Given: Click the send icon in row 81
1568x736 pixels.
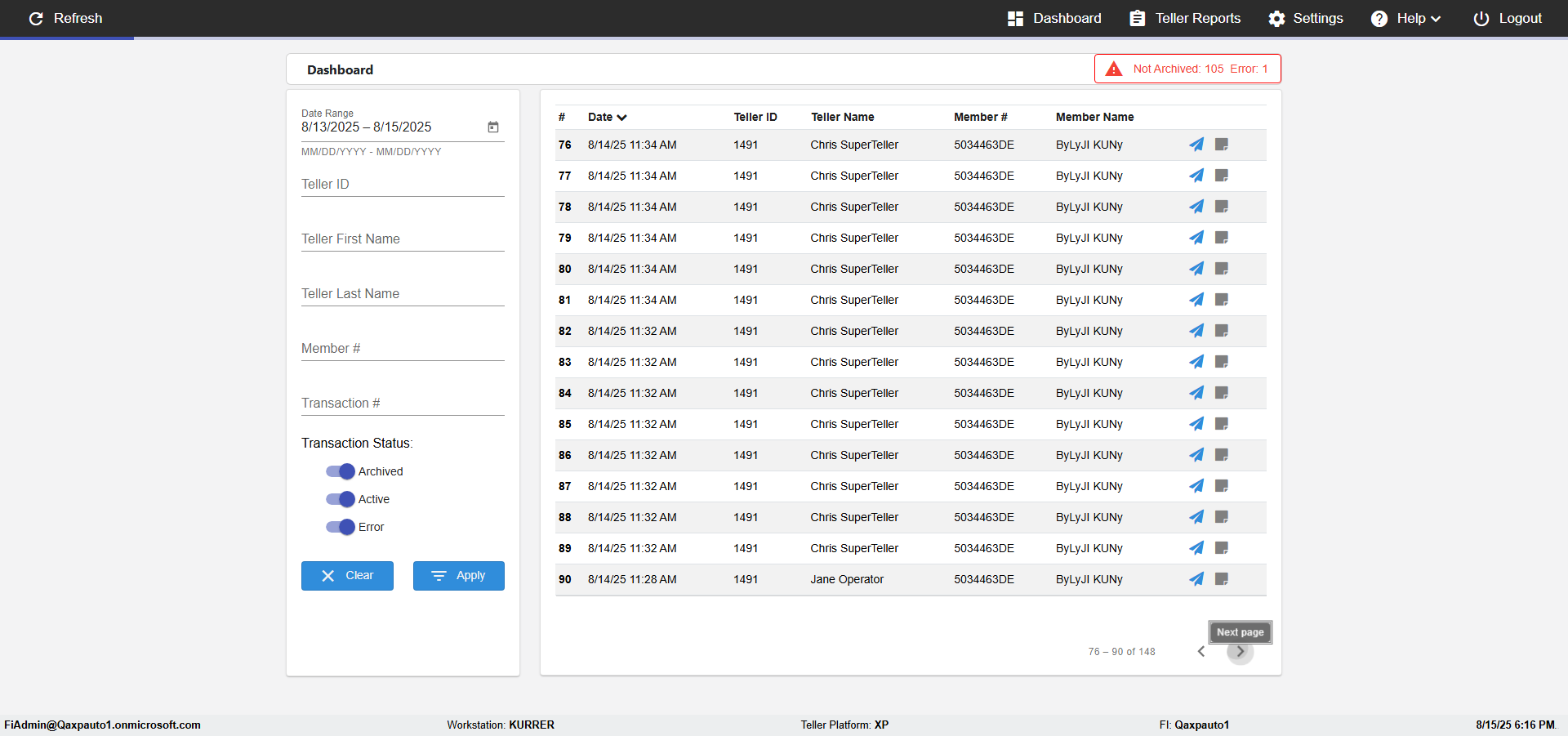Looking at the screenshot, I should pyautogui.click(x=1196, y=300).
